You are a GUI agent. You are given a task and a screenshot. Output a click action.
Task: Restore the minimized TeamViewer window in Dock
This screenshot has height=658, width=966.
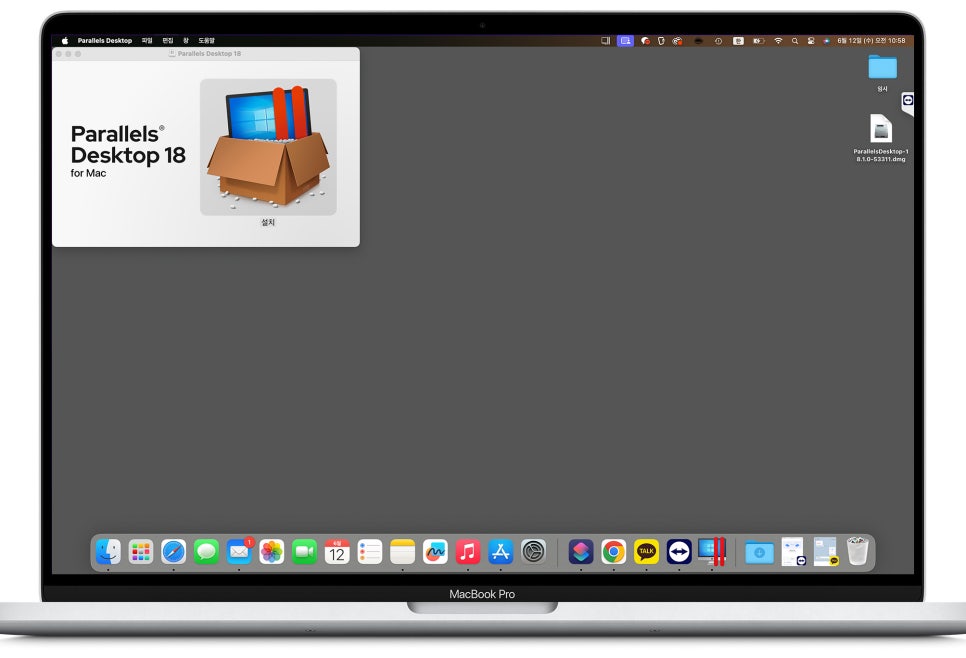793,551
